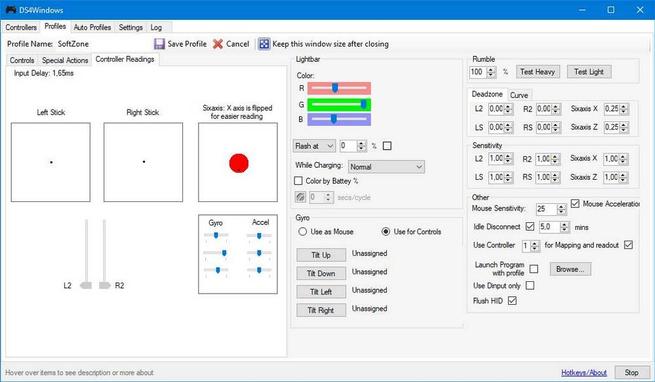Screen dimensions: 655x382
Task: Click the Test Heavy rumble button
Action: click(538, 72)
